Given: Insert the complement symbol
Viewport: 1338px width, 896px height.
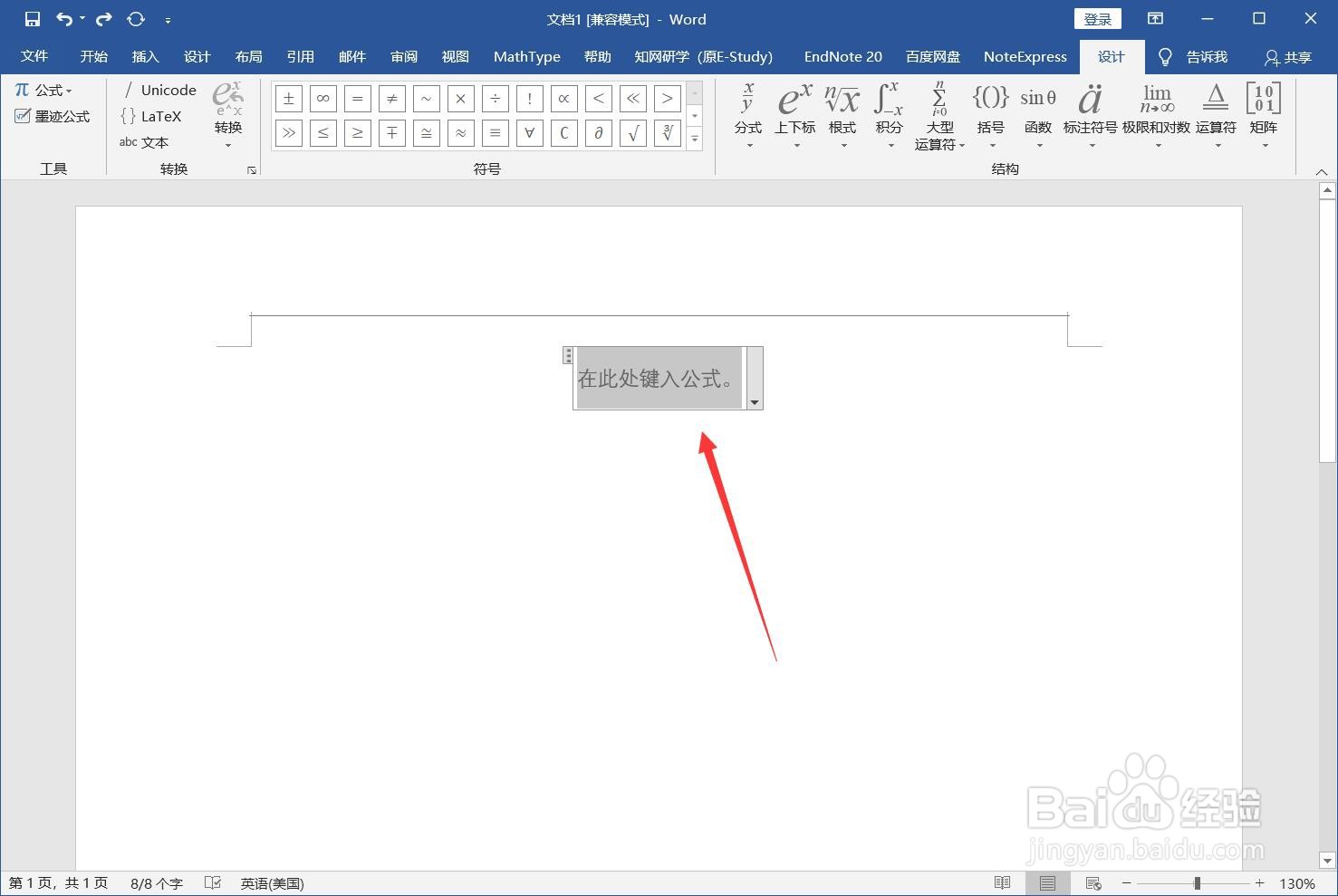Looking at the screenshot, I should tap(563, 133).
